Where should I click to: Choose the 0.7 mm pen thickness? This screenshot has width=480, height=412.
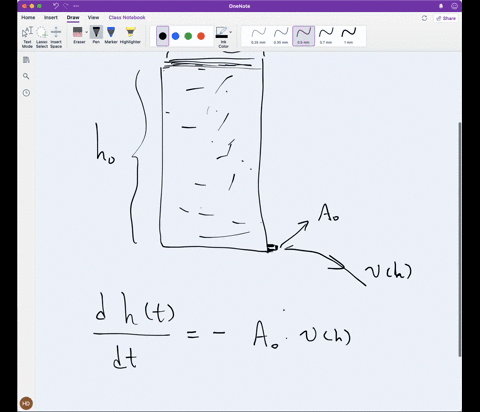[x=326, y=36]
